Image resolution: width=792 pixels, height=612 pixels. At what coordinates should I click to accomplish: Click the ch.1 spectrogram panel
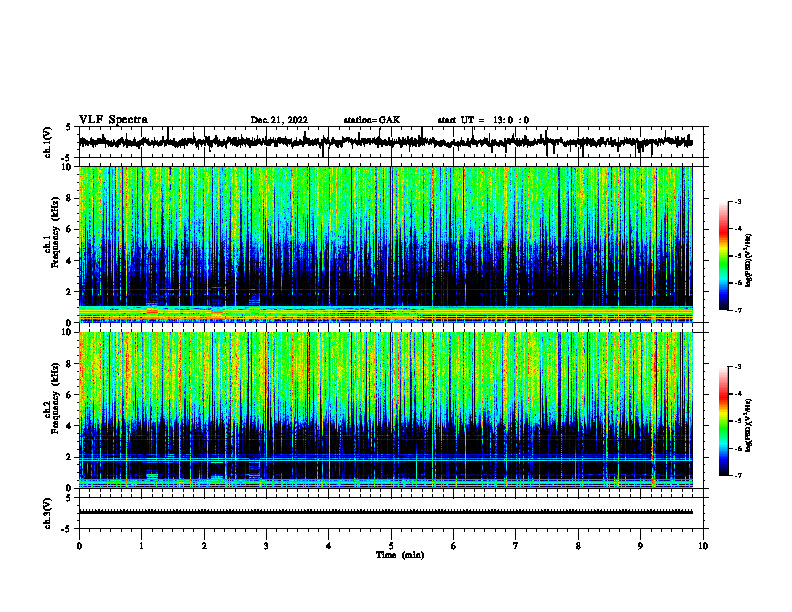[x=385, y=244]
